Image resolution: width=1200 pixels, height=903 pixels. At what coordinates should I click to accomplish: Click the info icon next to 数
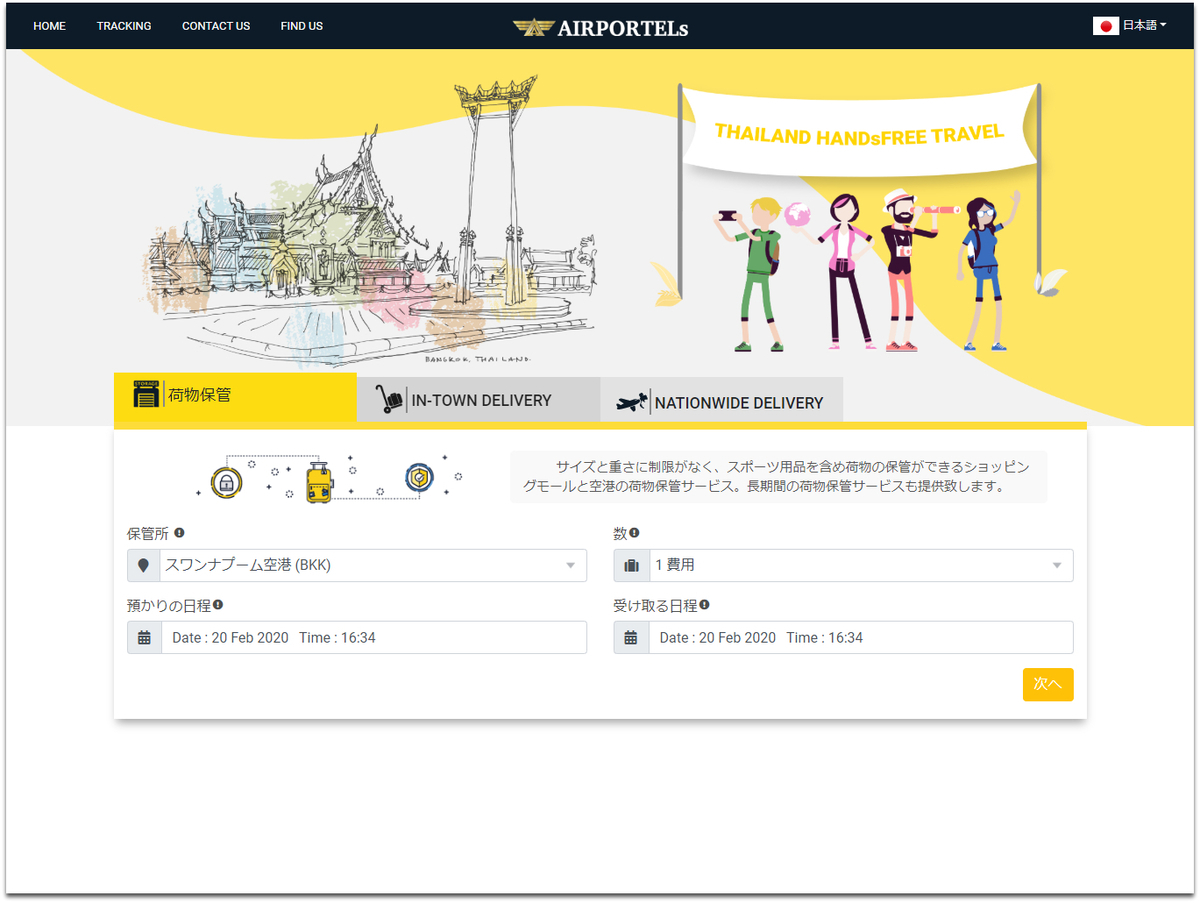coord(634,533)
